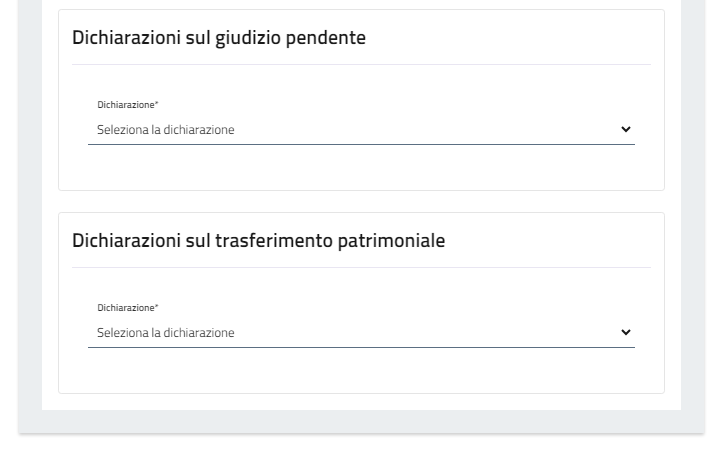Click chevron arrow in trasferimento patrimoniale dropdown
Screen dimensions: 723x452
point(626,332)
